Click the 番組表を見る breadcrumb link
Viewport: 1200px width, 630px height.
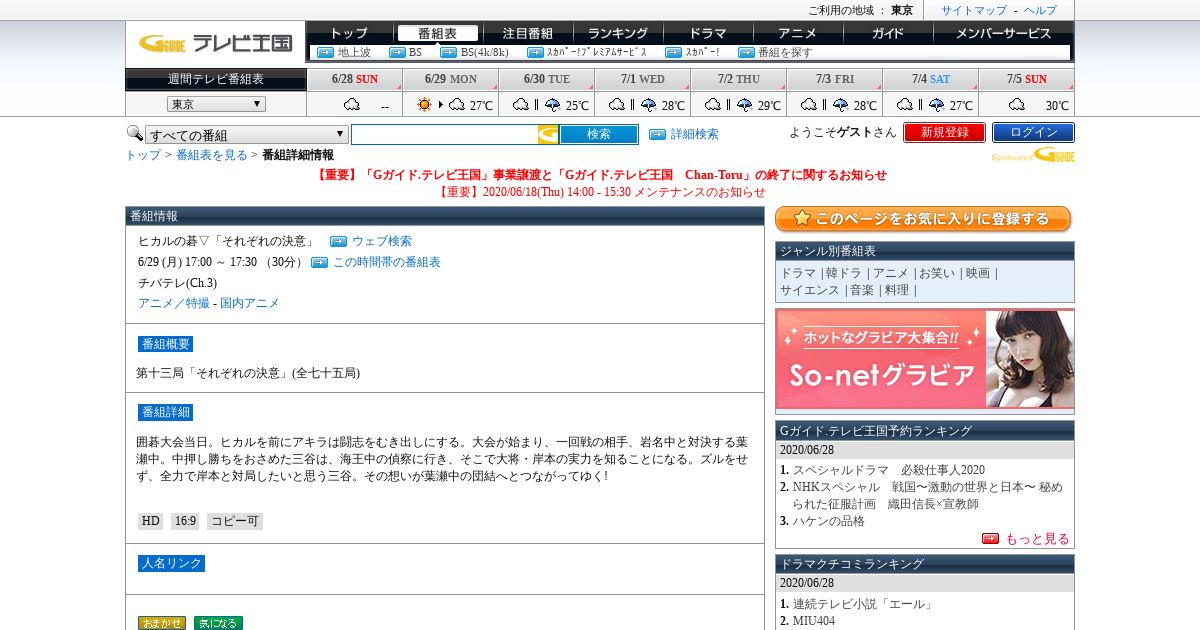pos(212,155)
